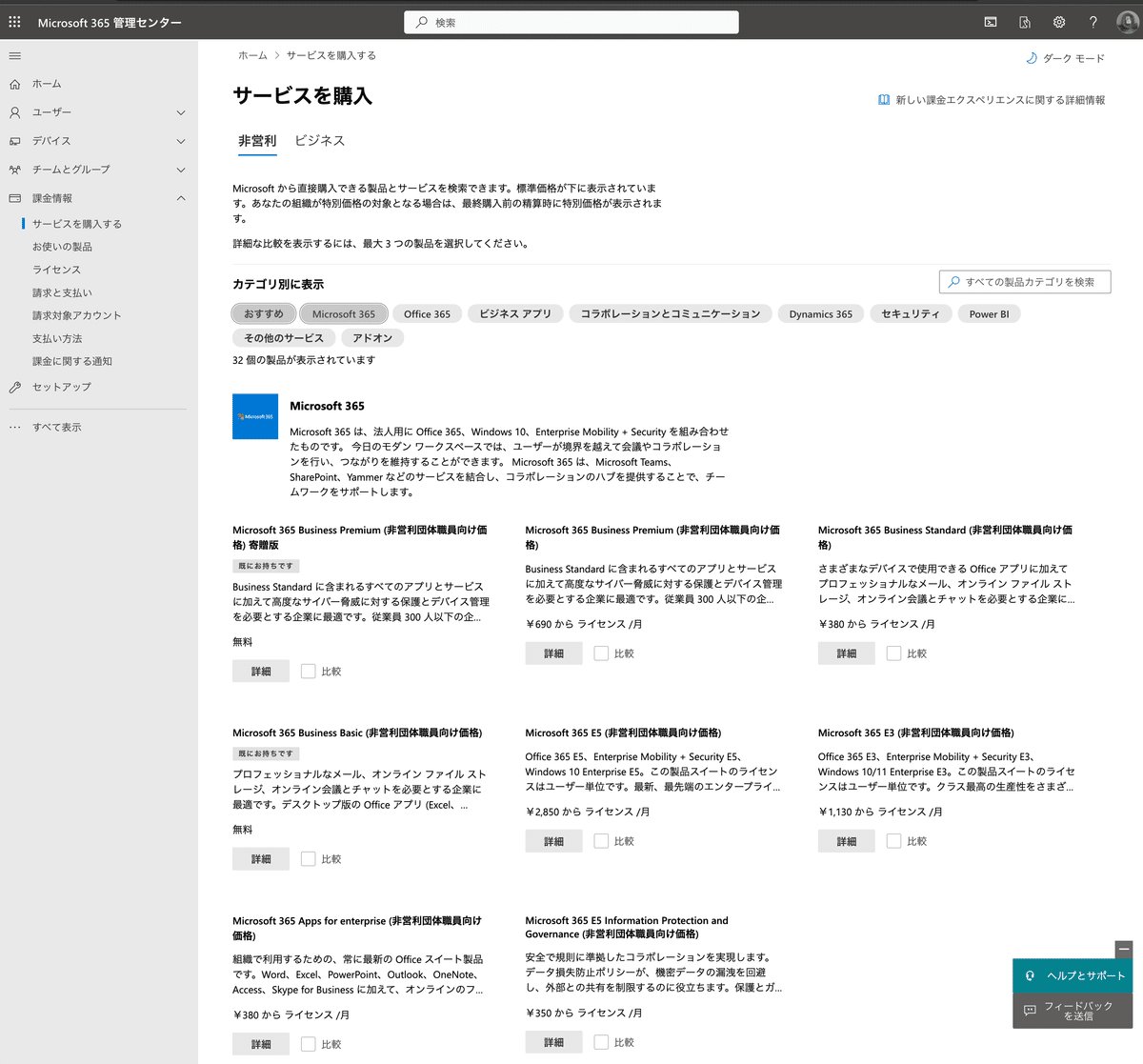Viewport: 1143px width, 1064px height.
Task: Expand the ユーザー chevron in sidebar
Action: [181, 112]
